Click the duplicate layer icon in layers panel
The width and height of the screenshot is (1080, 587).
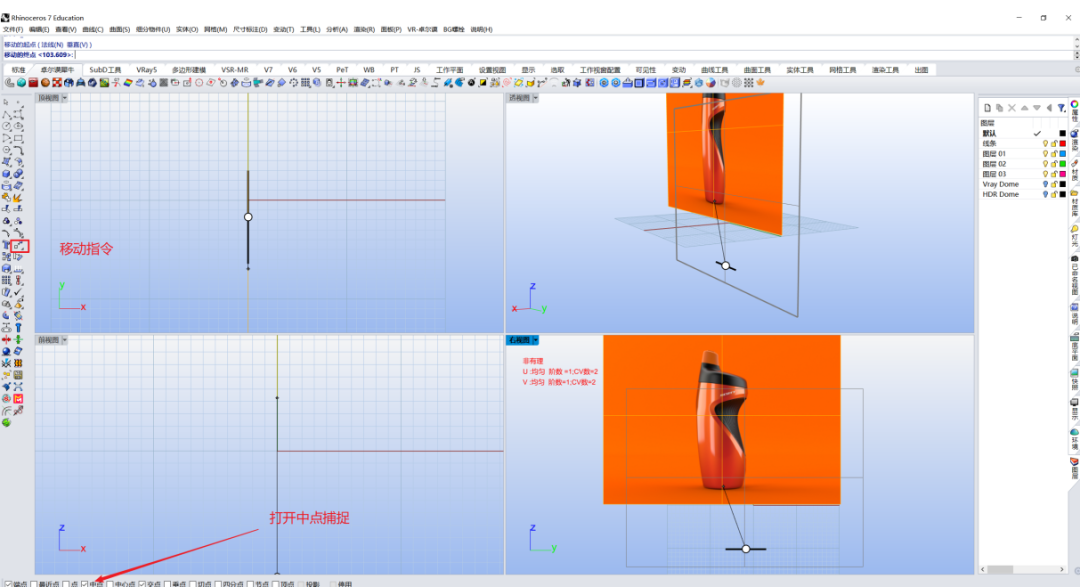(x=999, y=107)
